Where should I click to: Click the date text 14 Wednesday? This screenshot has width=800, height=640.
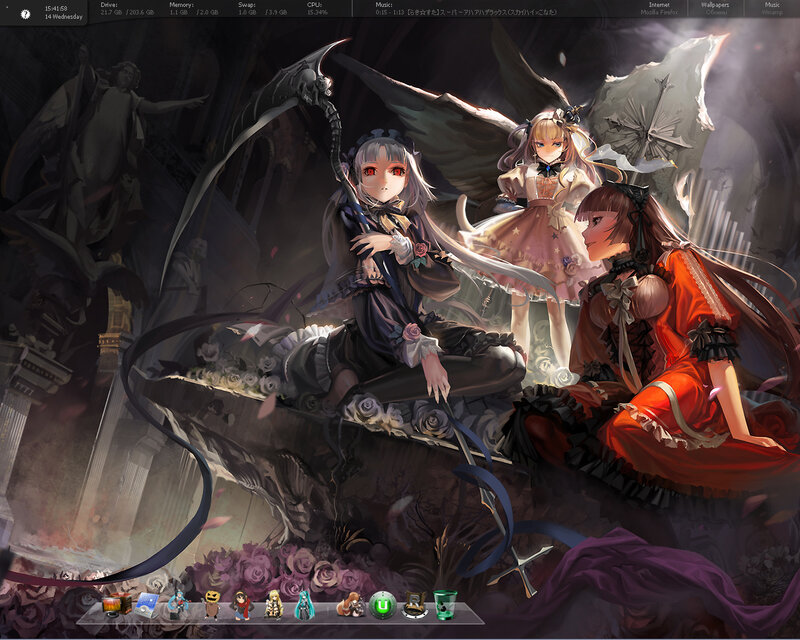click(64, 17)
